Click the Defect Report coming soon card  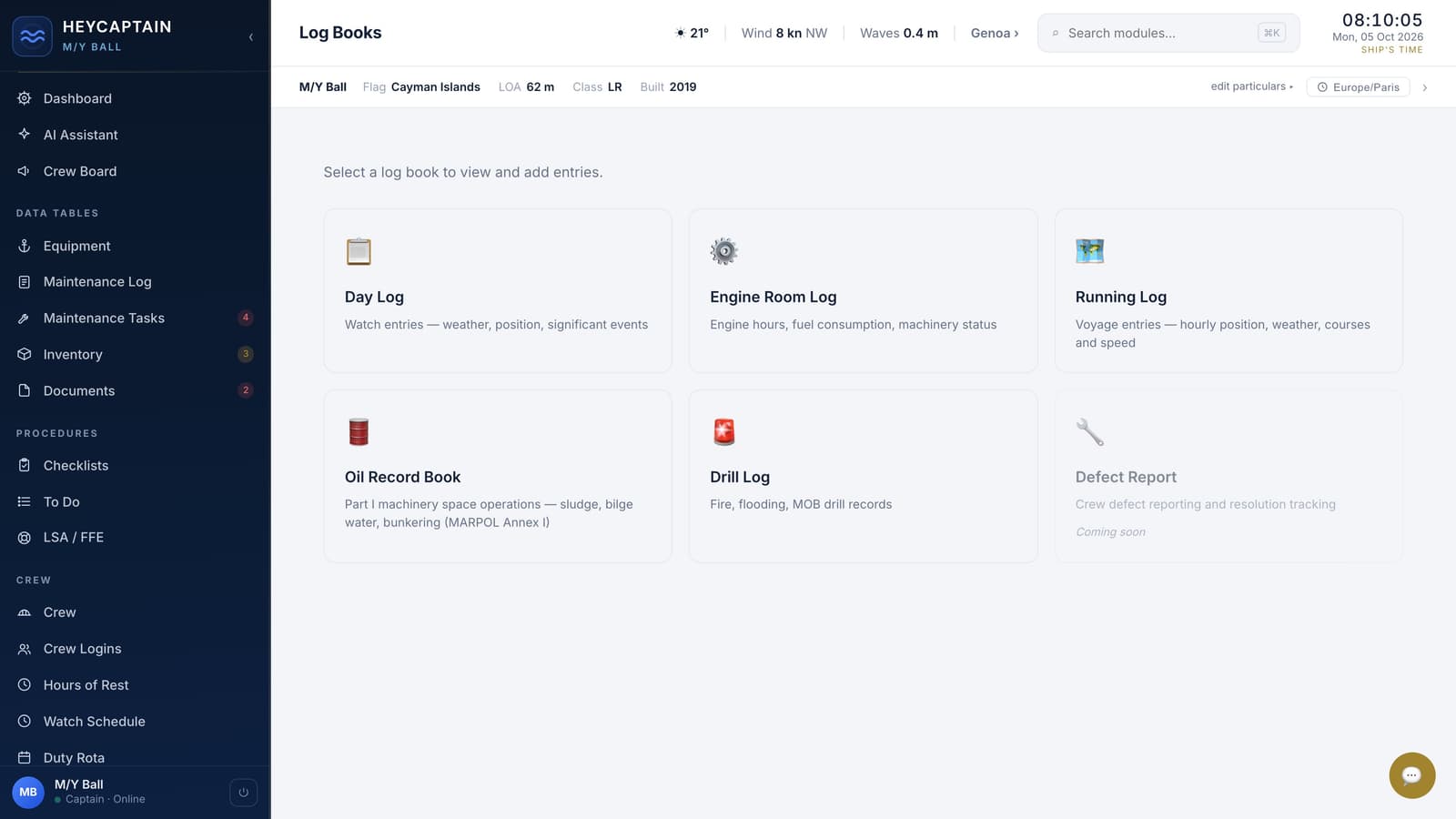pyautogui.click(x=1228, y=476)
